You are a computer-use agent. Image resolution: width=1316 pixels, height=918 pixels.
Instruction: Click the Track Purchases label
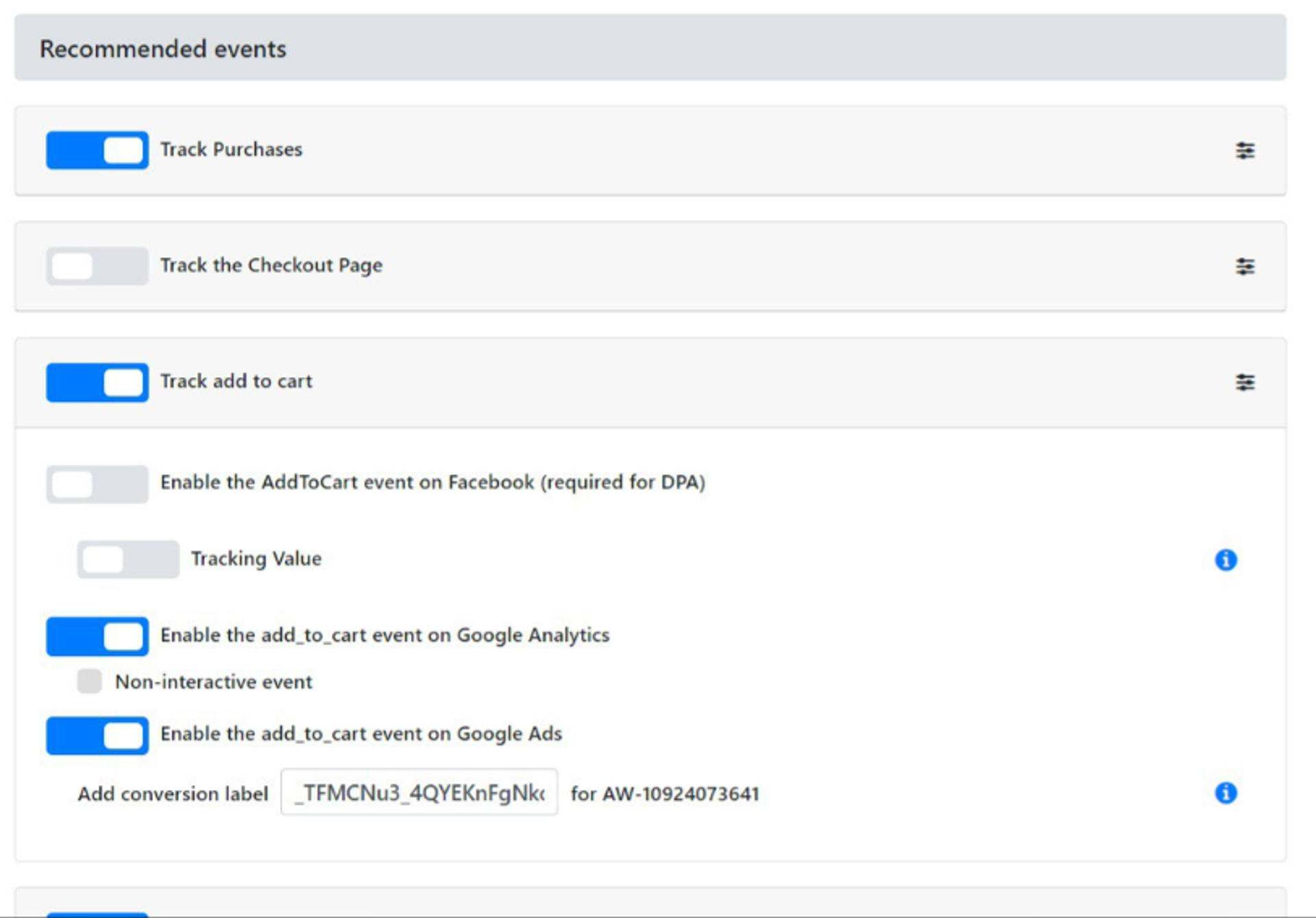click(x=231, y=149)
